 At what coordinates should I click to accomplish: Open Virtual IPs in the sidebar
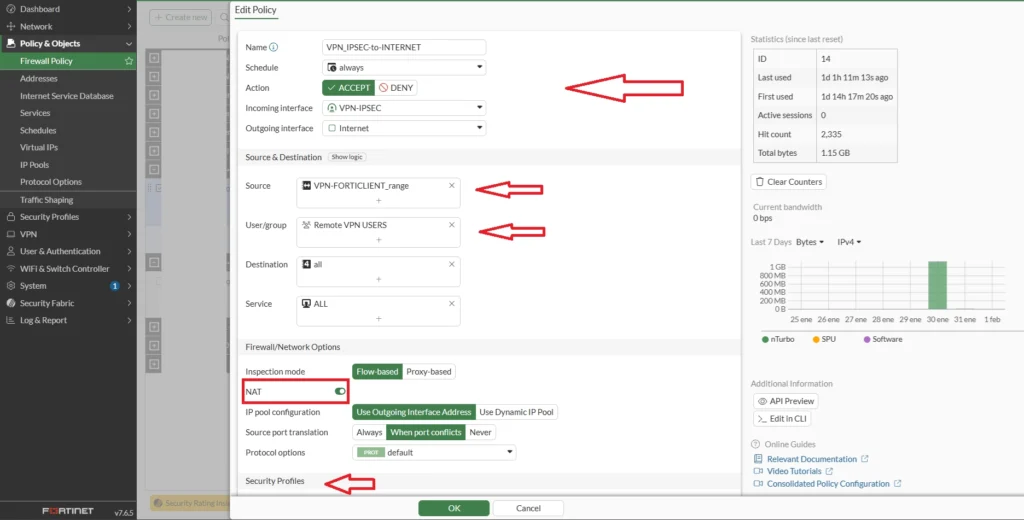pyautogui.click(x=39, y=148)
